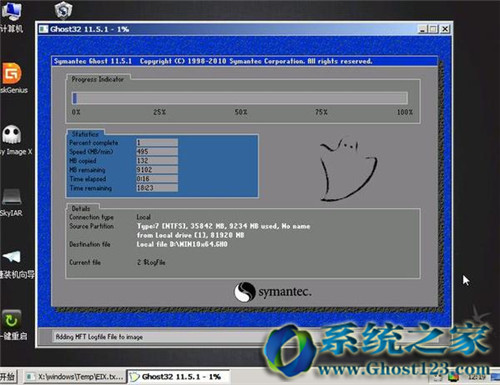Click the Ghost32 window title icon
Viewport: 500px width, 385px height.
tap(43, 29)
